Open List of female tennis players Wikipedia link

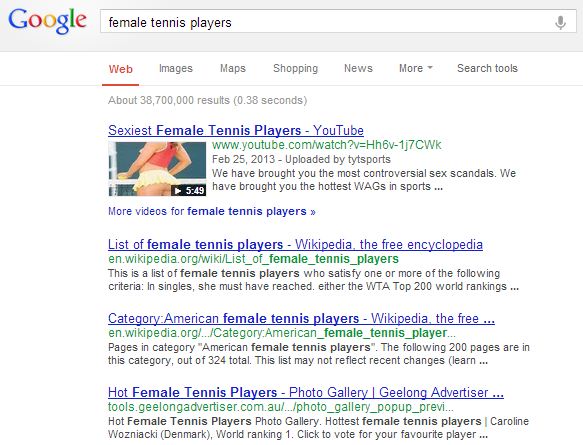(295, 245)
